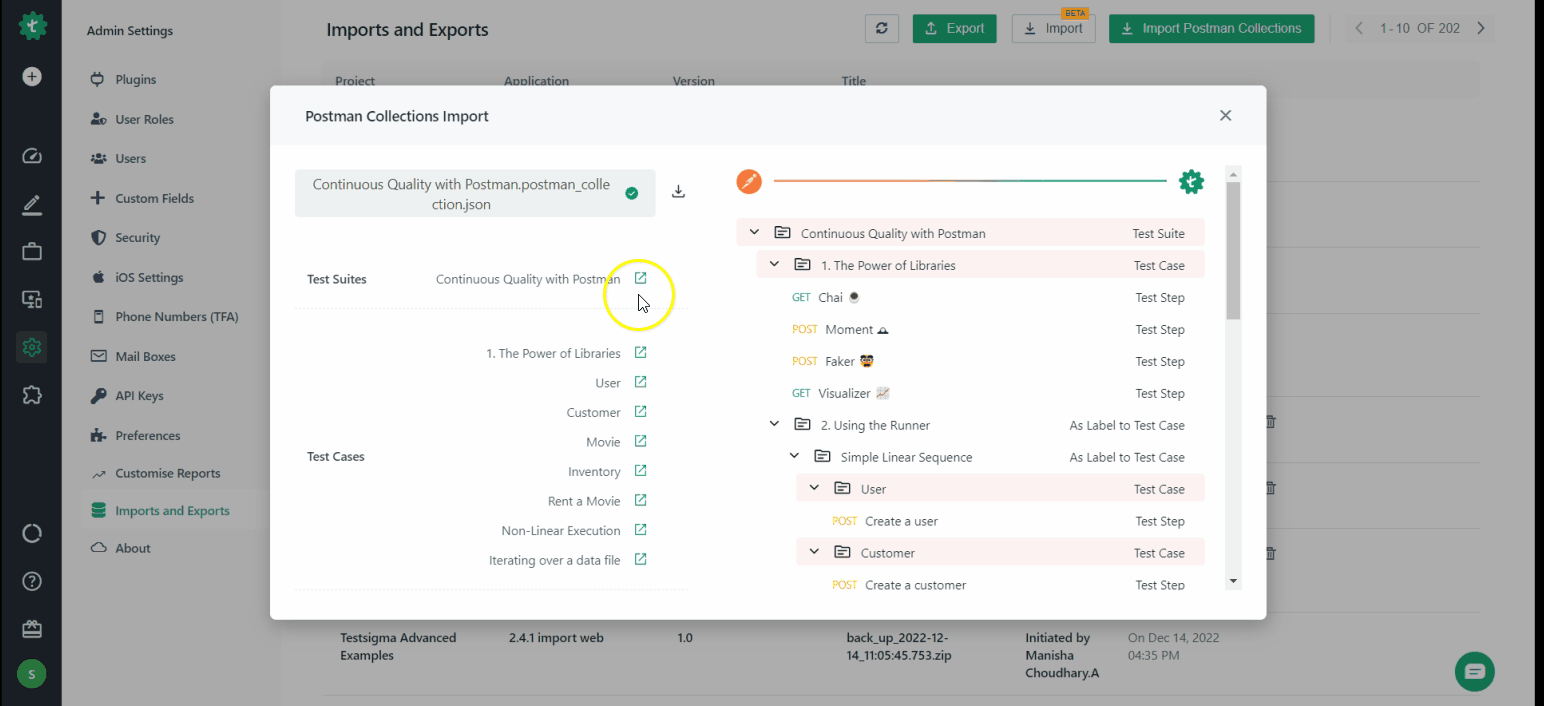
Task: Click Import Postman Collections button
Action: point(1211,28)
